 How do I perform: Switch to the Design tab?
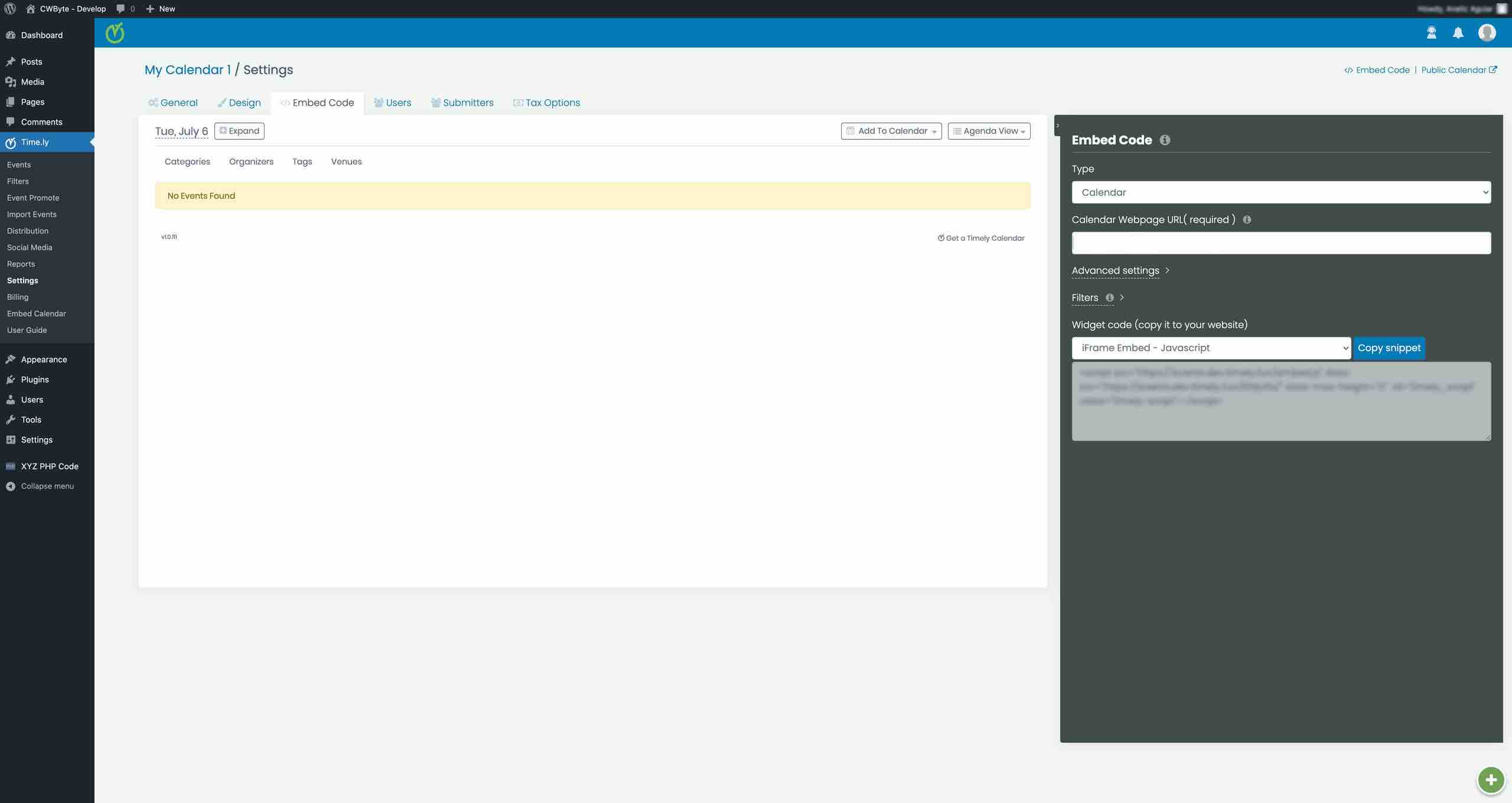pyautogui.click(x=239, y=103)
